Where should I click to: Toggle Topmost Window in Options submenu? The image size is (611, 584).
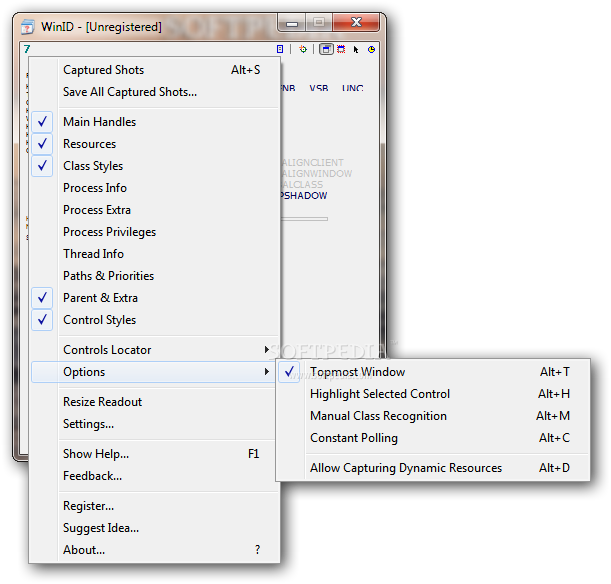point(433,372)
